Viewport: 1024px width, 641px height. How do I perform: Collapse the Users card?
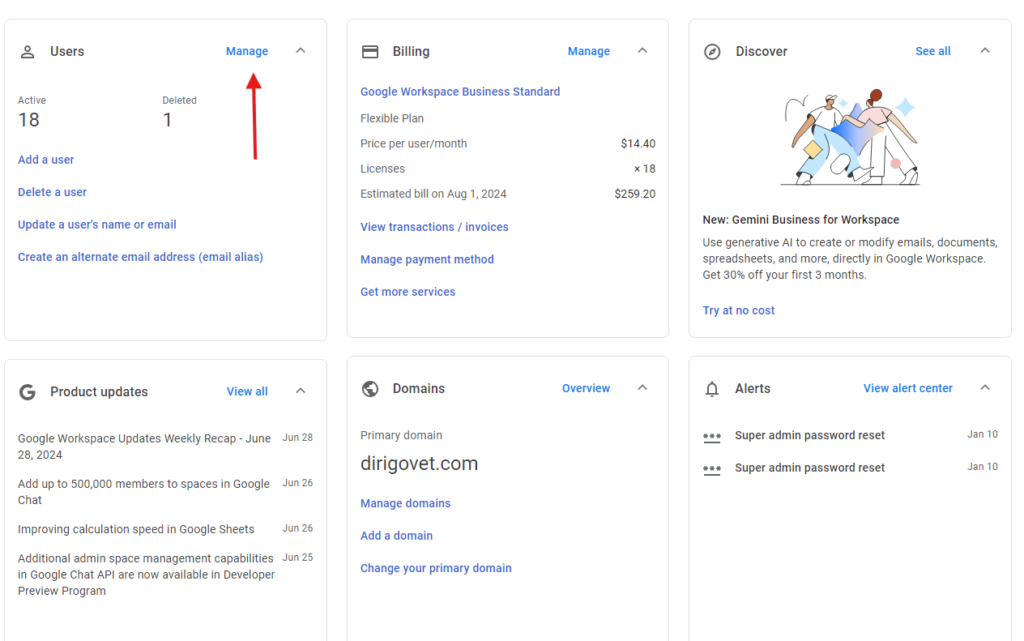coord(301,51)
